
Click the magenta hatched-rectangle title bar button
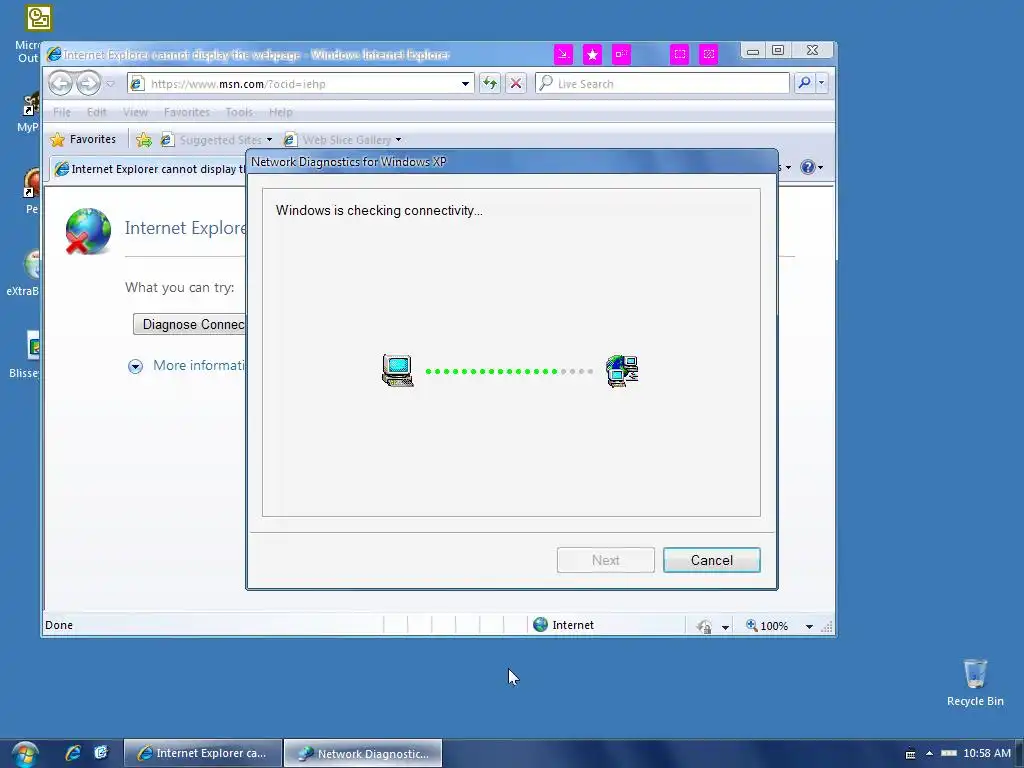pos(709,54)
